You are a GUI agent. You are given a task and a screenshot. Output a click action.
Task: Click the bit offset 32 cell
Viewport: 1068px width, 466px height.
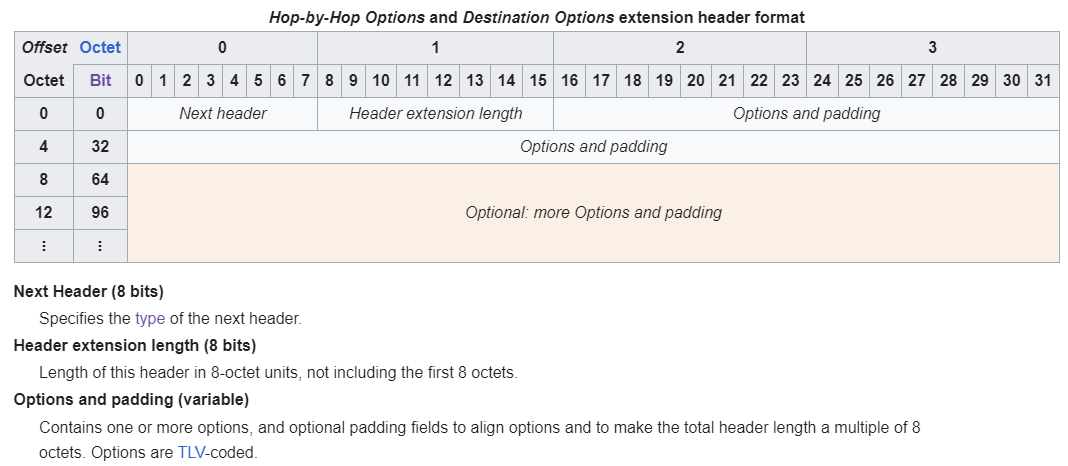100,146
